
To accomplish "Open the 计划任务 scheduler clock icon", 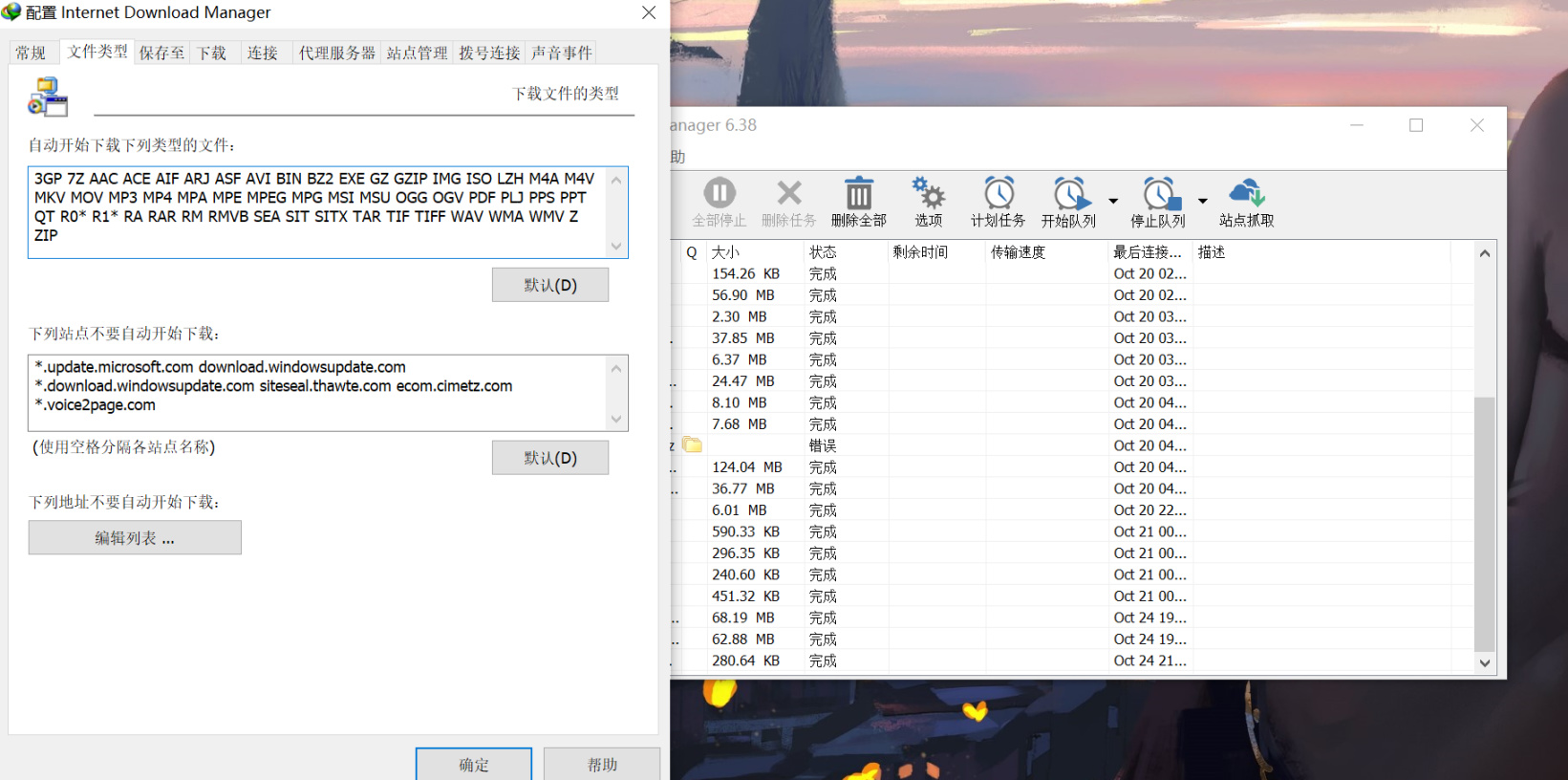I will [x=999, y=193].
